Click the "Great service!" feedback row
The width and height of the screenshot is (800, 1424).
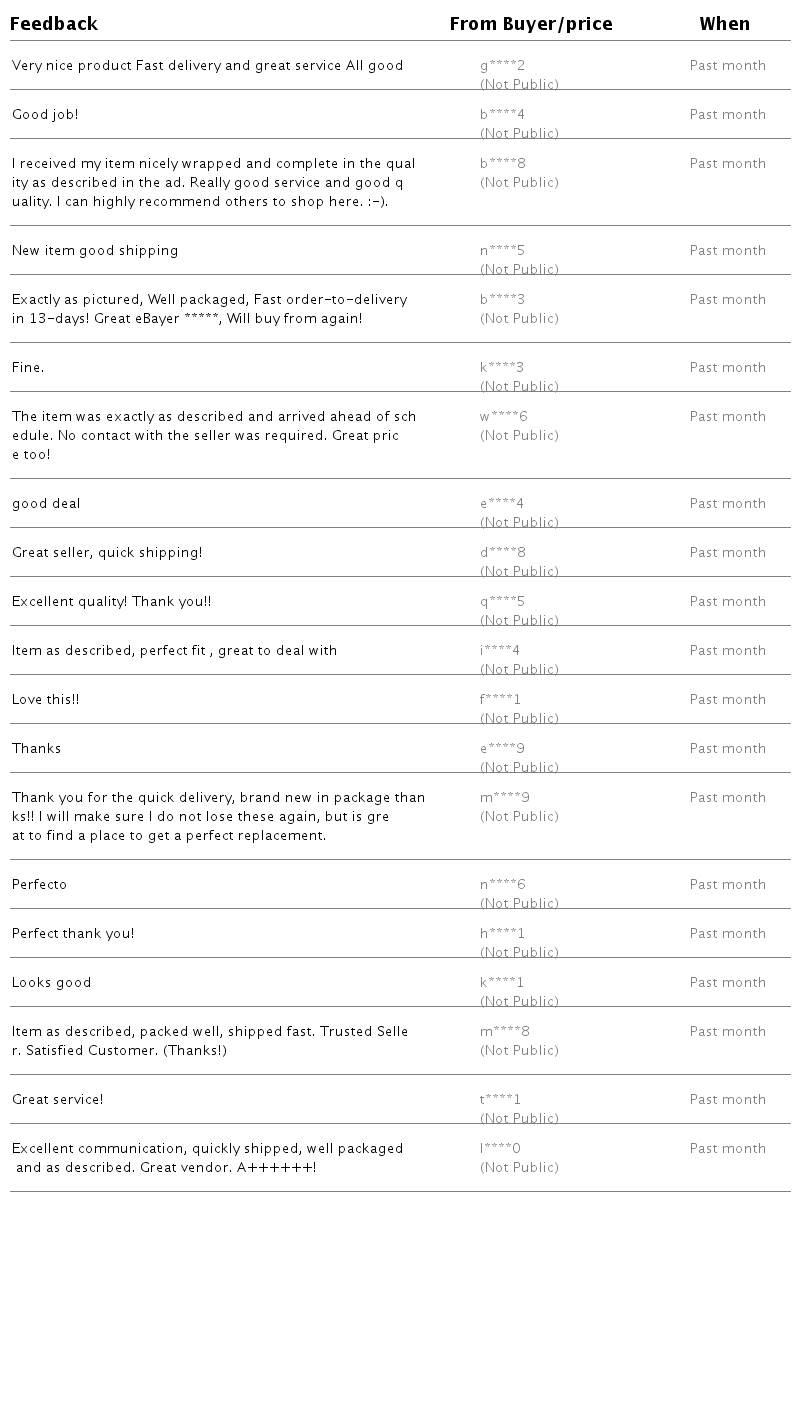57,1100
